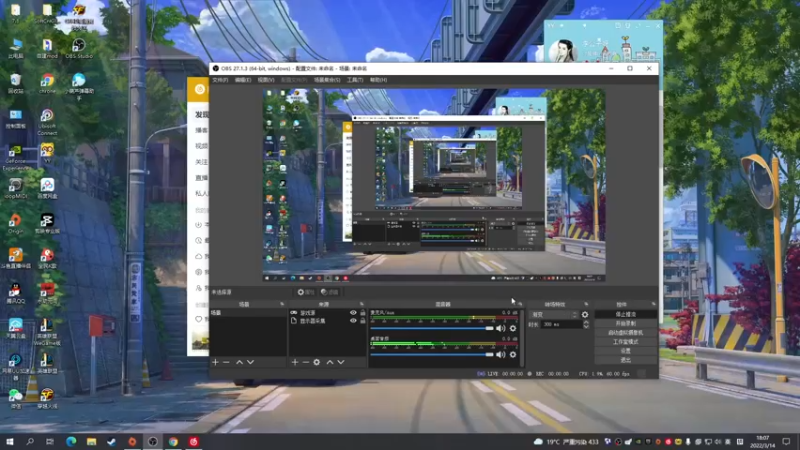Open File Explorer from the taskbar
The height and width of the screenshot is (450, 800).
click(x=91, y=441)
